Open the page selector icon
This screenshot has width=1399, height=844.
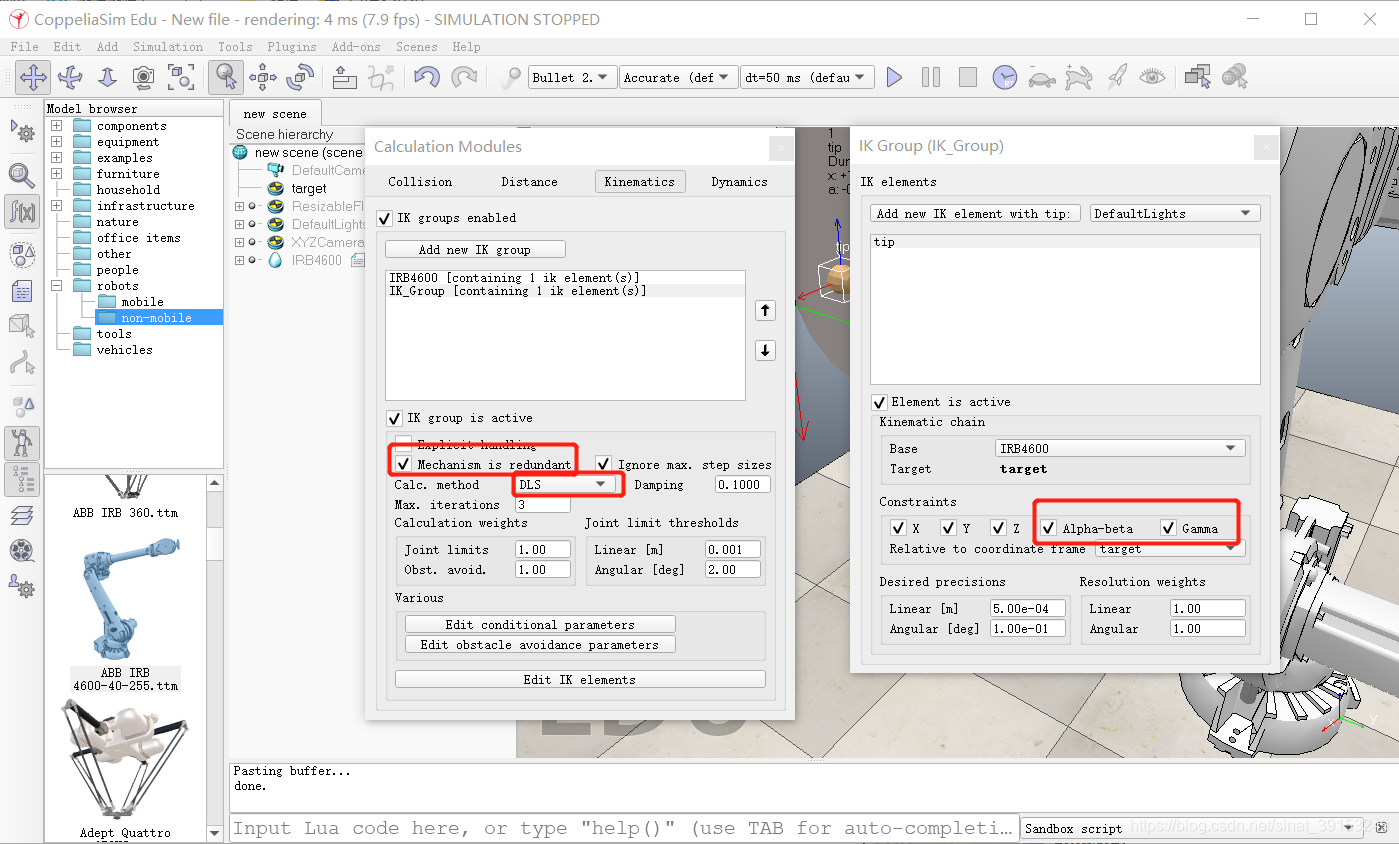click(1197, 77)
